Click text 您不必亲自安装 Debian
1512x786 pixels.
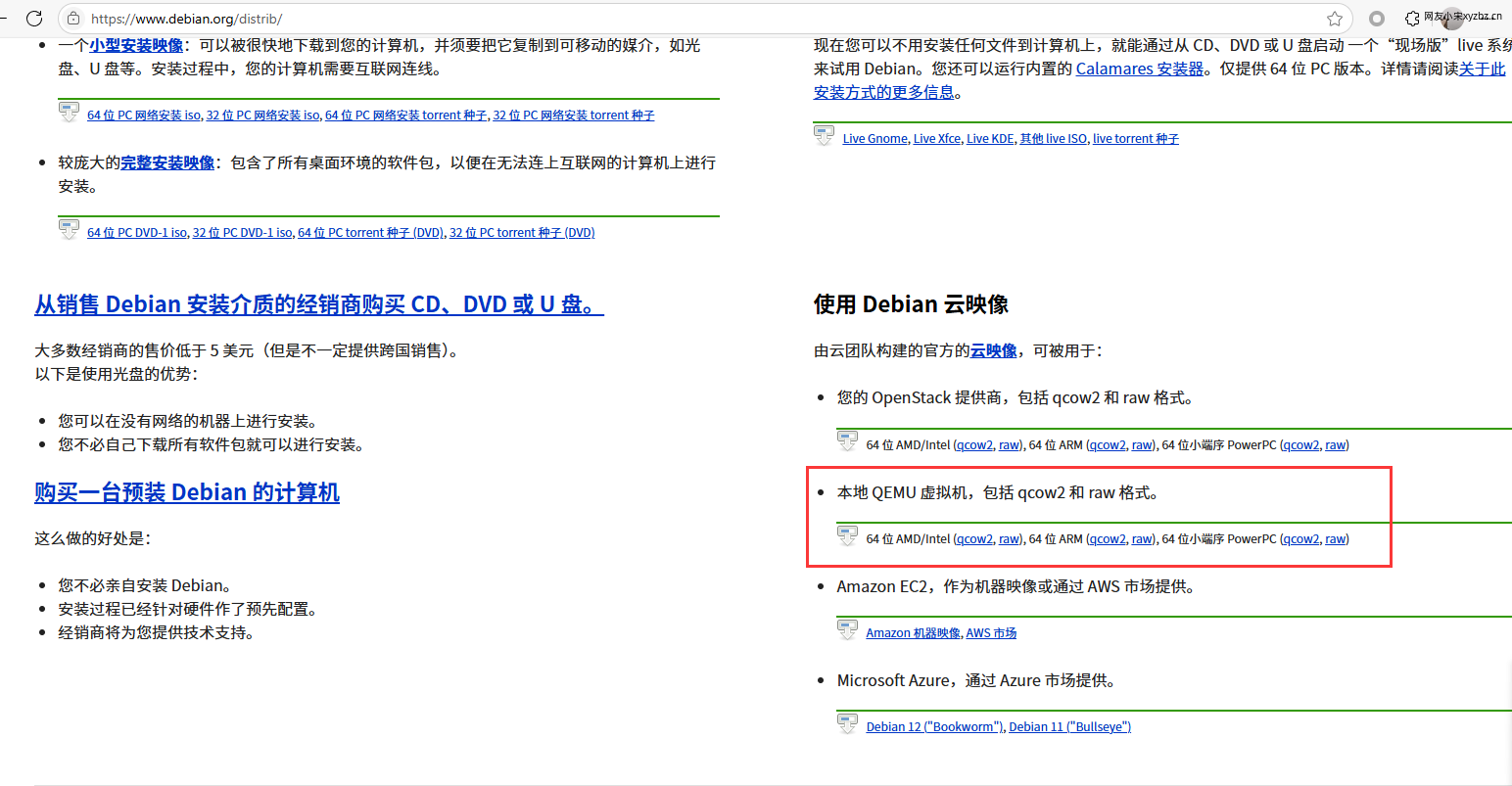pos(145,585)
